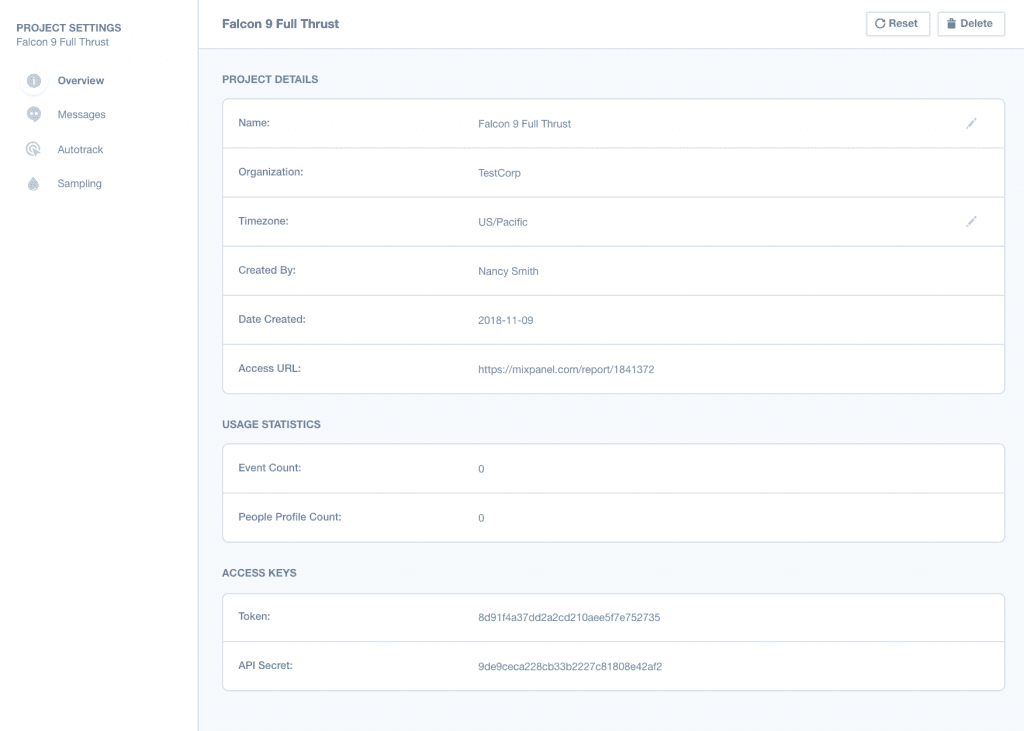The height and width of the screenshot is (731, 1024).
Task: Select the project Token value
Action: click(x=569, y=618)
